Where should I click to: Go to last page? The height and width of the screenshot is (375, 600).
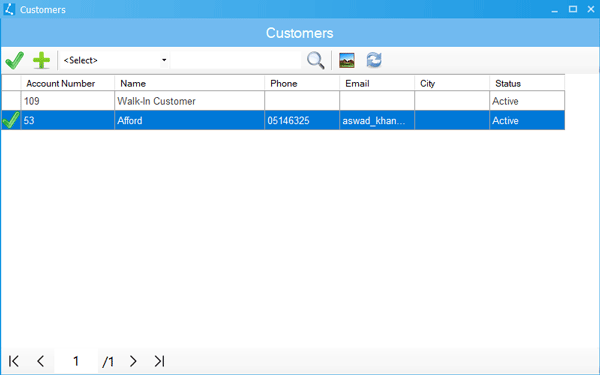tap(160, 361)
